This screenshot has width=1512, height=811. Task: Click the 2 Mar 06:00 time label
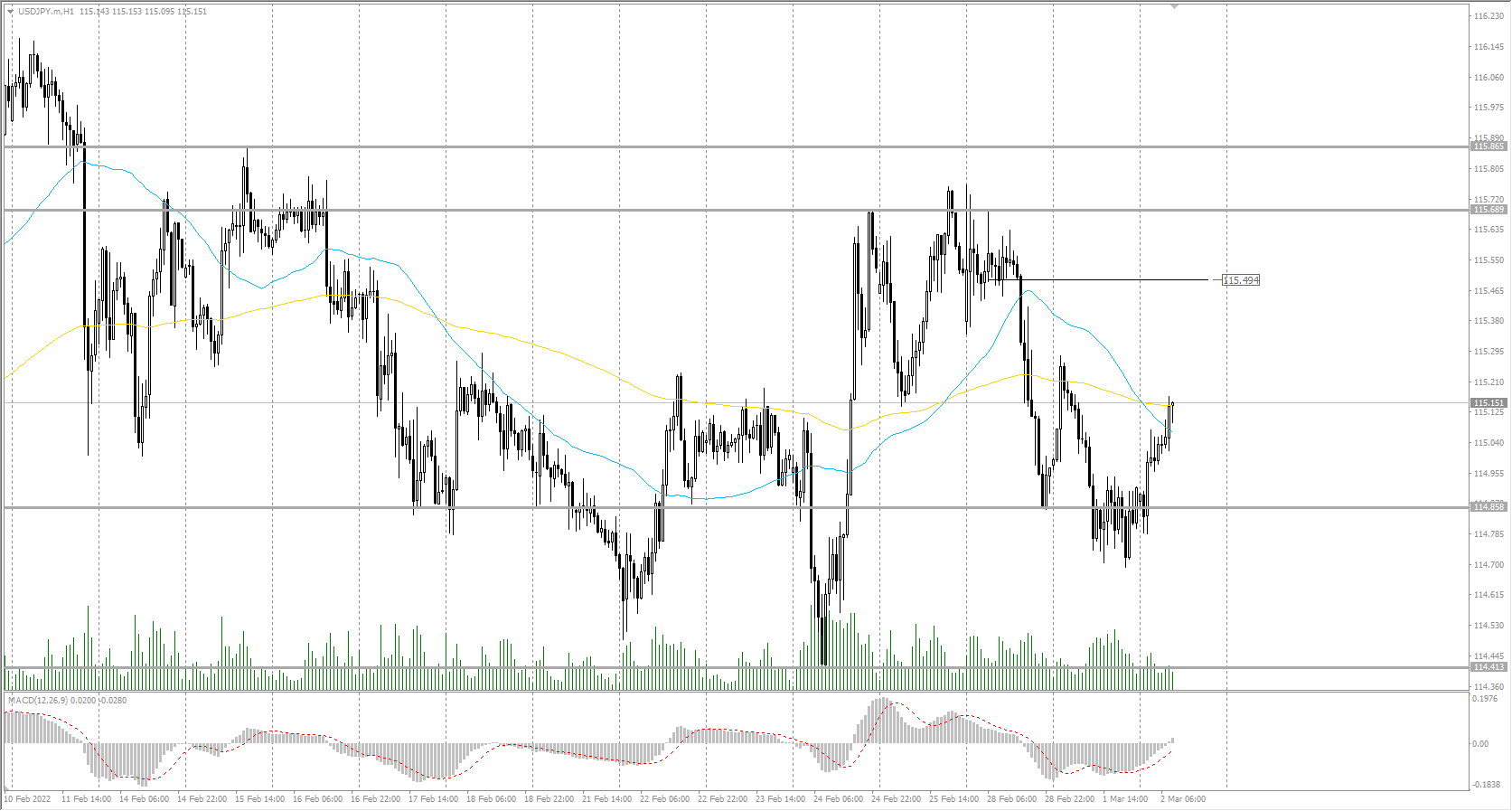(x=1183, y=799)
